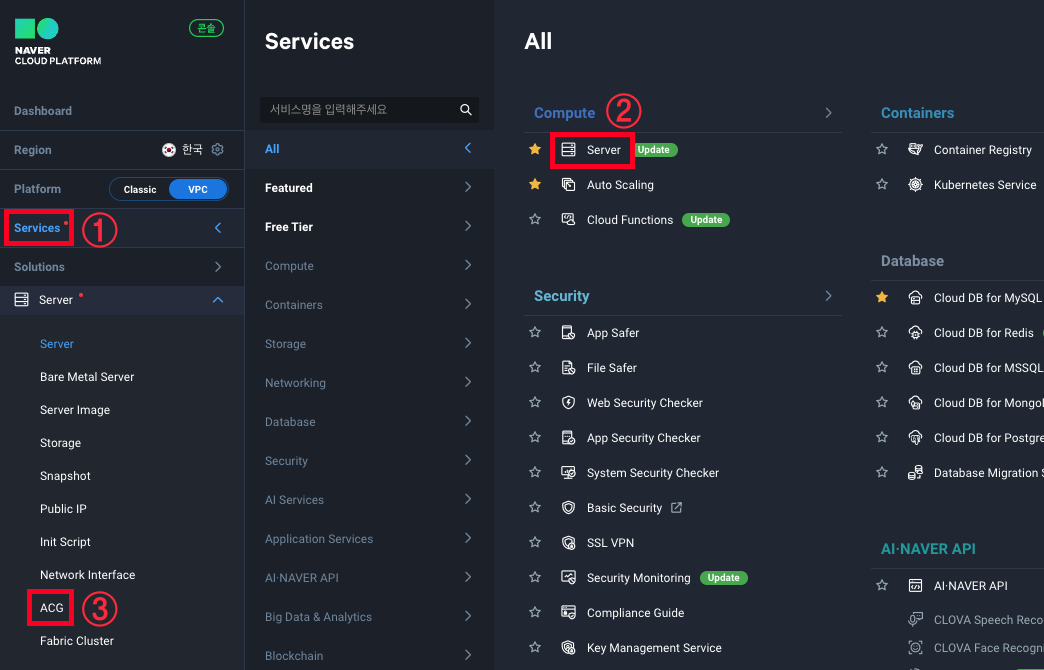Open the Server Image submenu item
This screenshot has height=670, width=1044.
click(75, 410)
